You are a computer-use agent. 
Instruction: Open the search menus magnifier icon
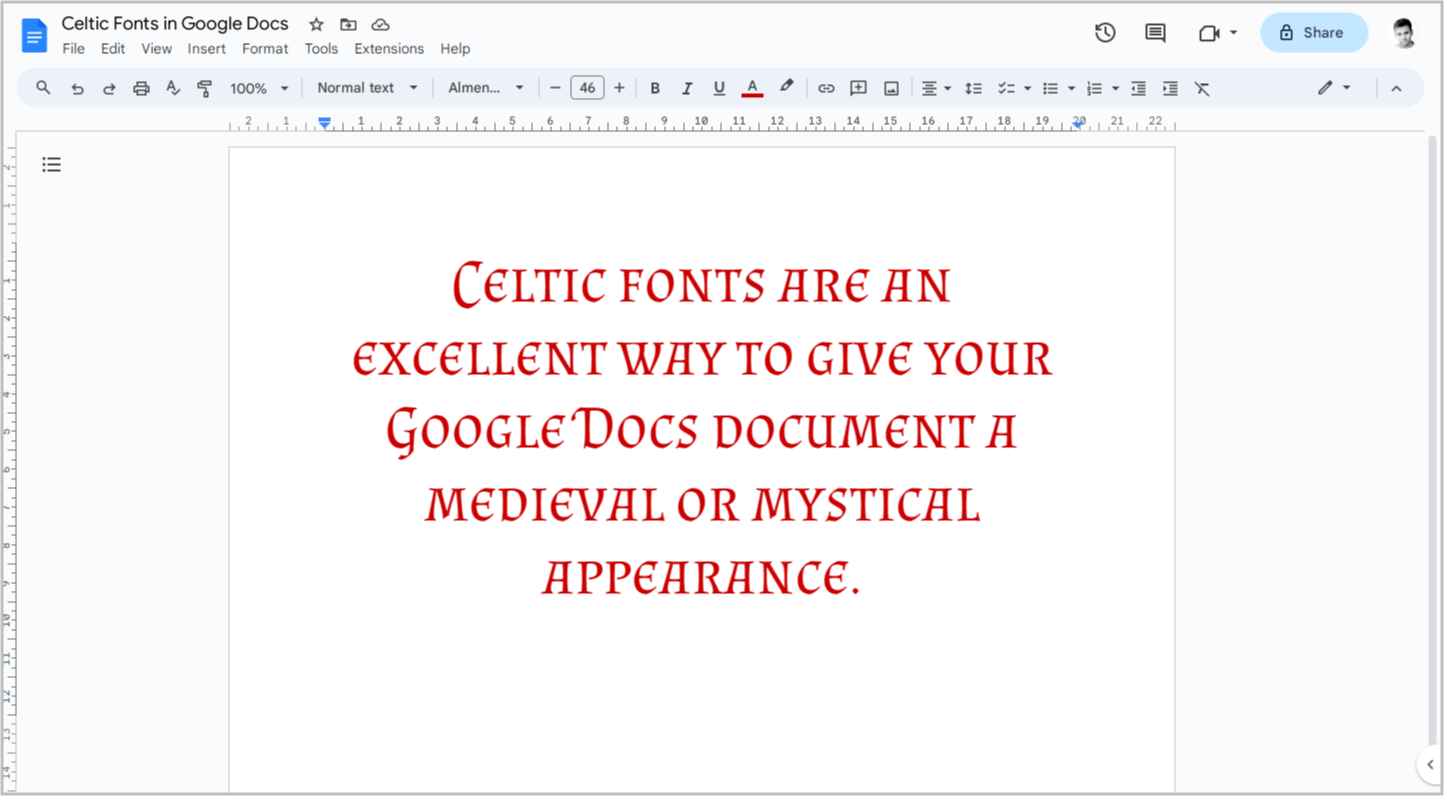[x=43, y=88]
